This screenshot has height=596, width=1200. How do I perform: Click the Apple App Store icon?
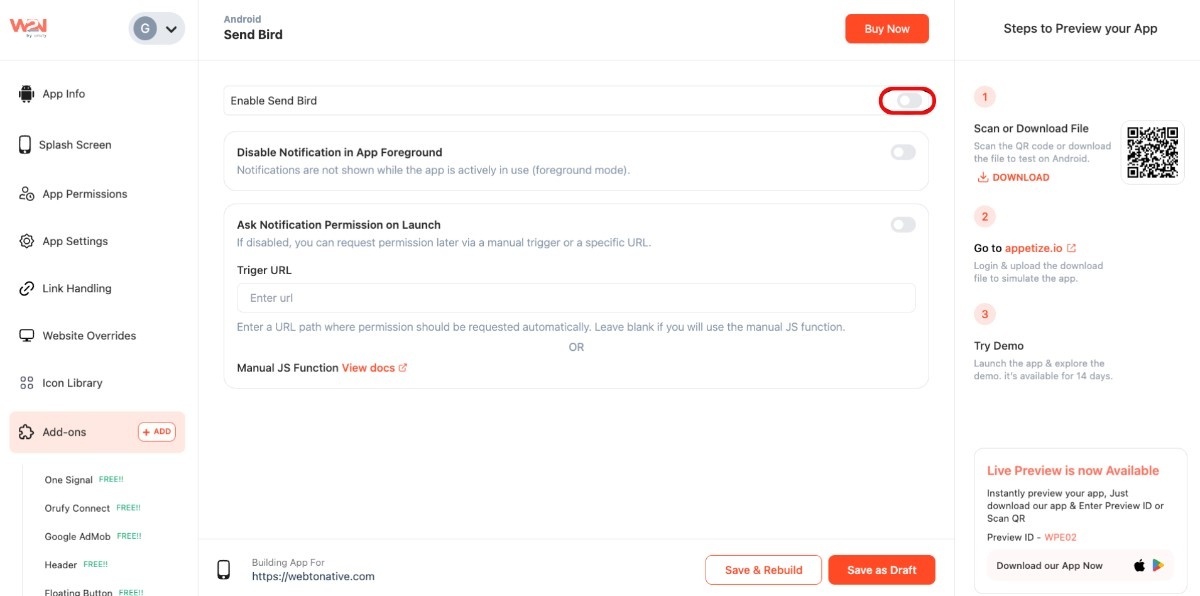point(1139,566)
